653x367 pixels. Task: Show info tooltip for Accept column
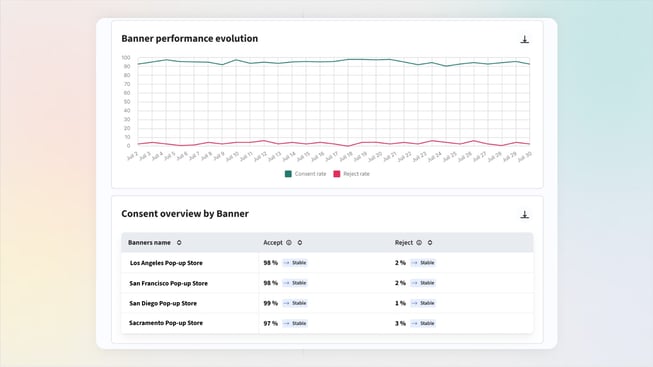point(289,242)
